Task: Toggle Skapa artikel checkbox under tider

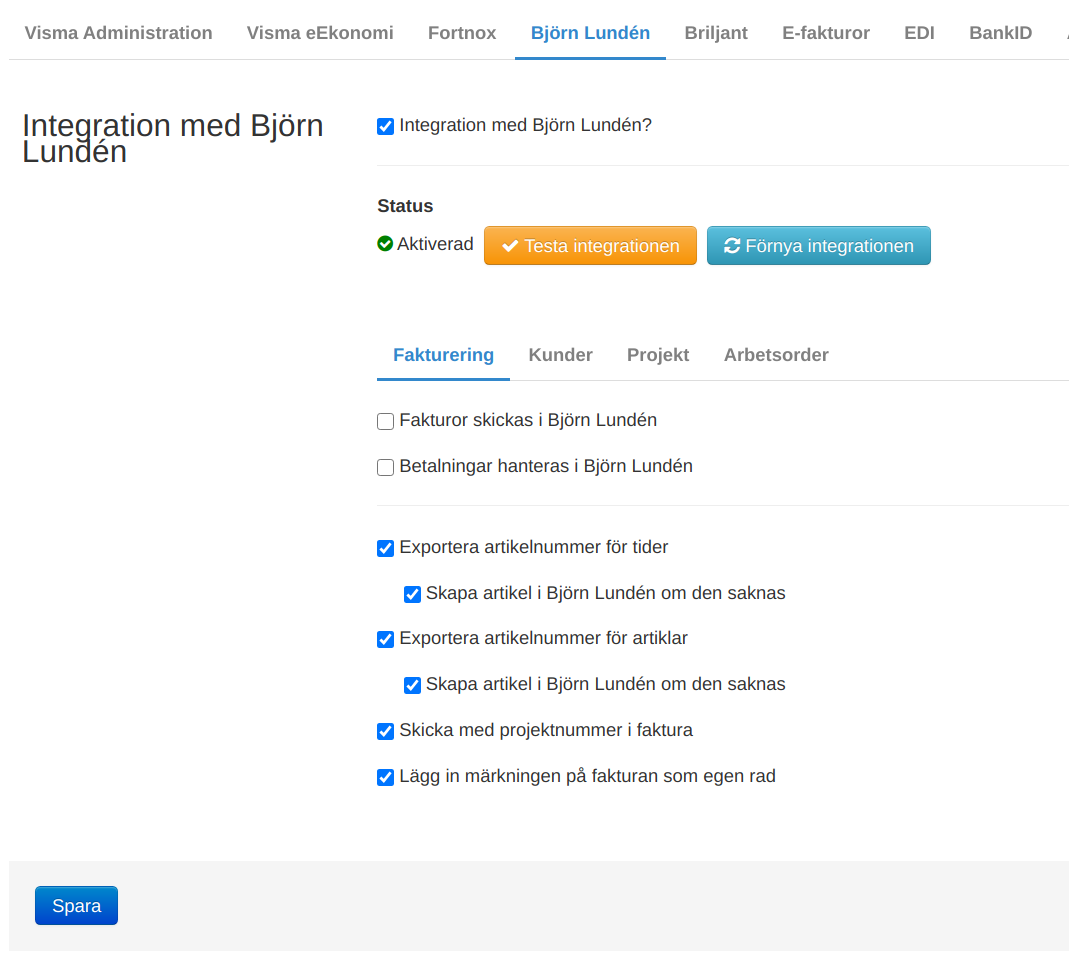Action: click(412, 594)
